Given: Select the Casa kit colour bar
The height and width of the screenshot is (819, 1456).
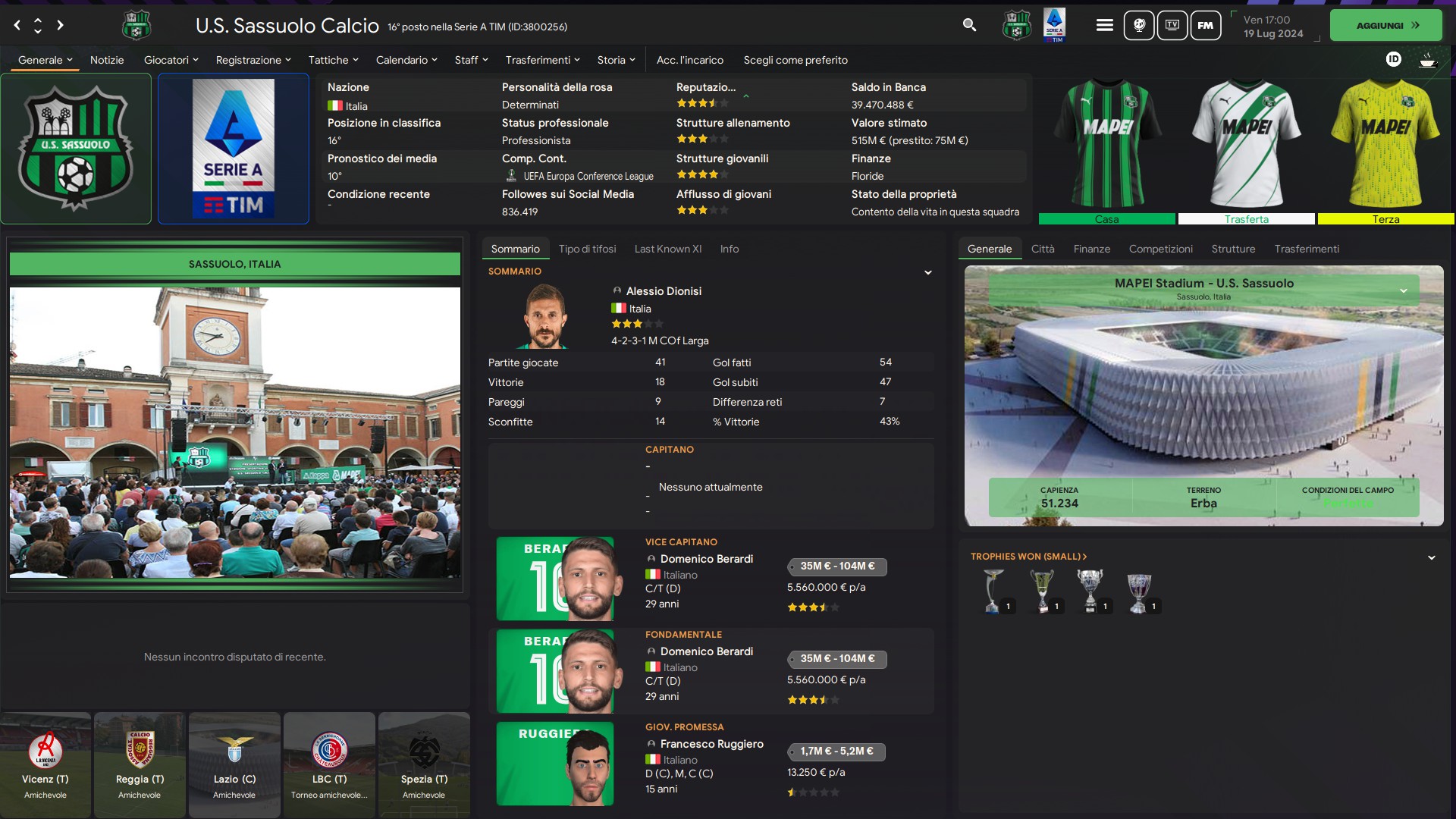Looking at the screenshot, I should click(1106, 219).
